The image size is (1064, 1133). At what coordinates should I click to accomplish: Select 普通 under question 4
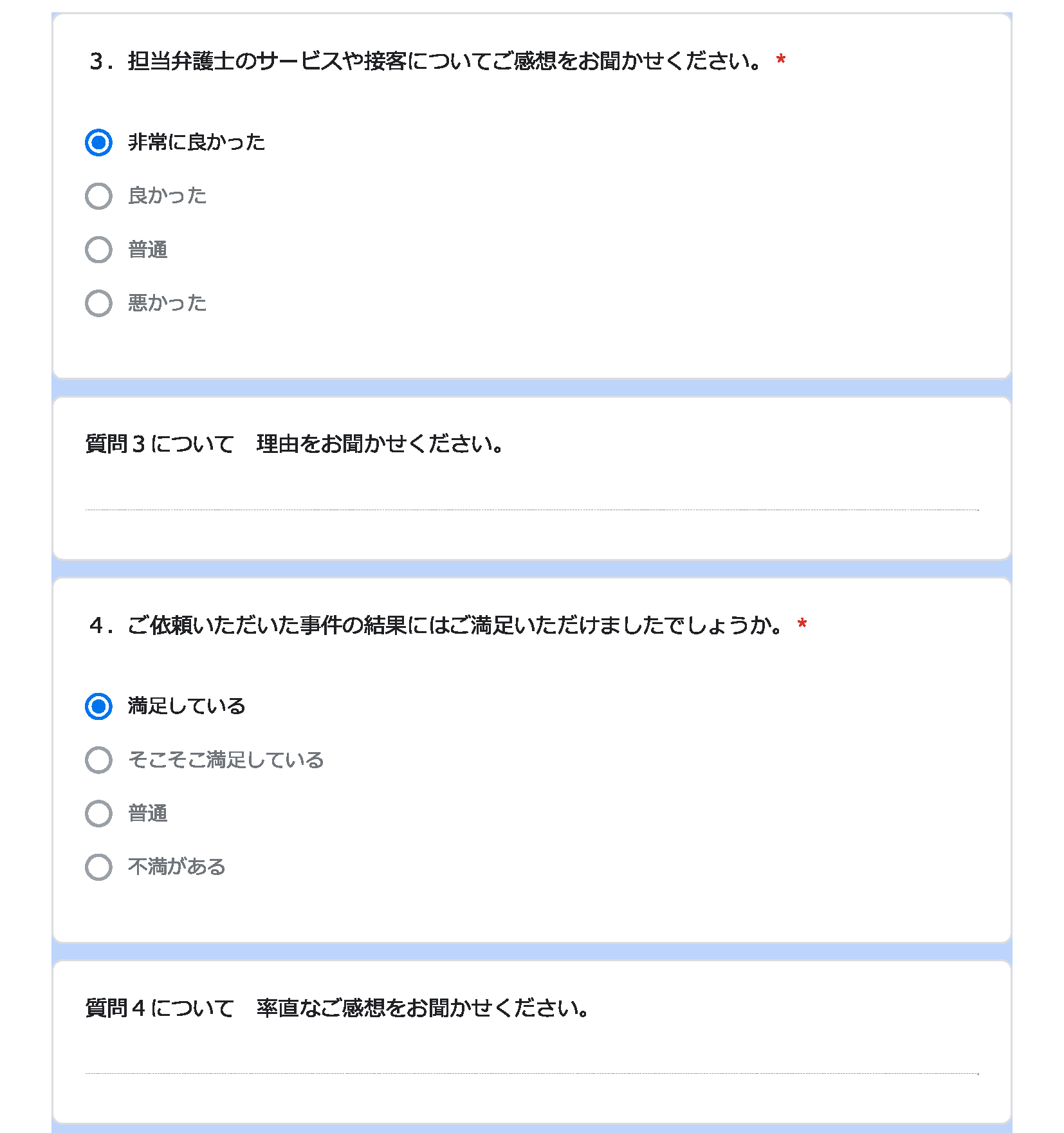coord(98,813)
